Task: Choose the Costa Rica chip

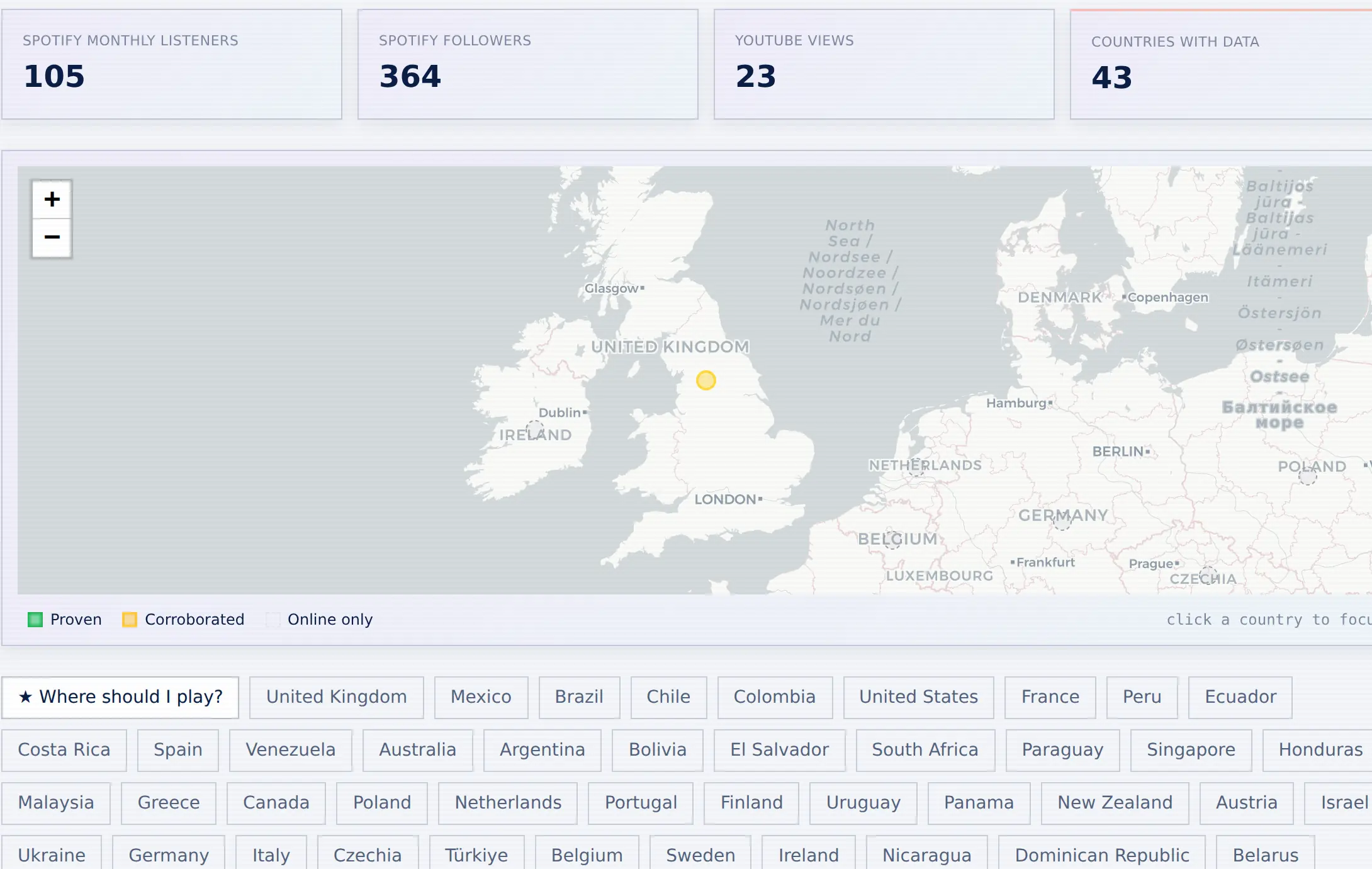Action: 64,750
